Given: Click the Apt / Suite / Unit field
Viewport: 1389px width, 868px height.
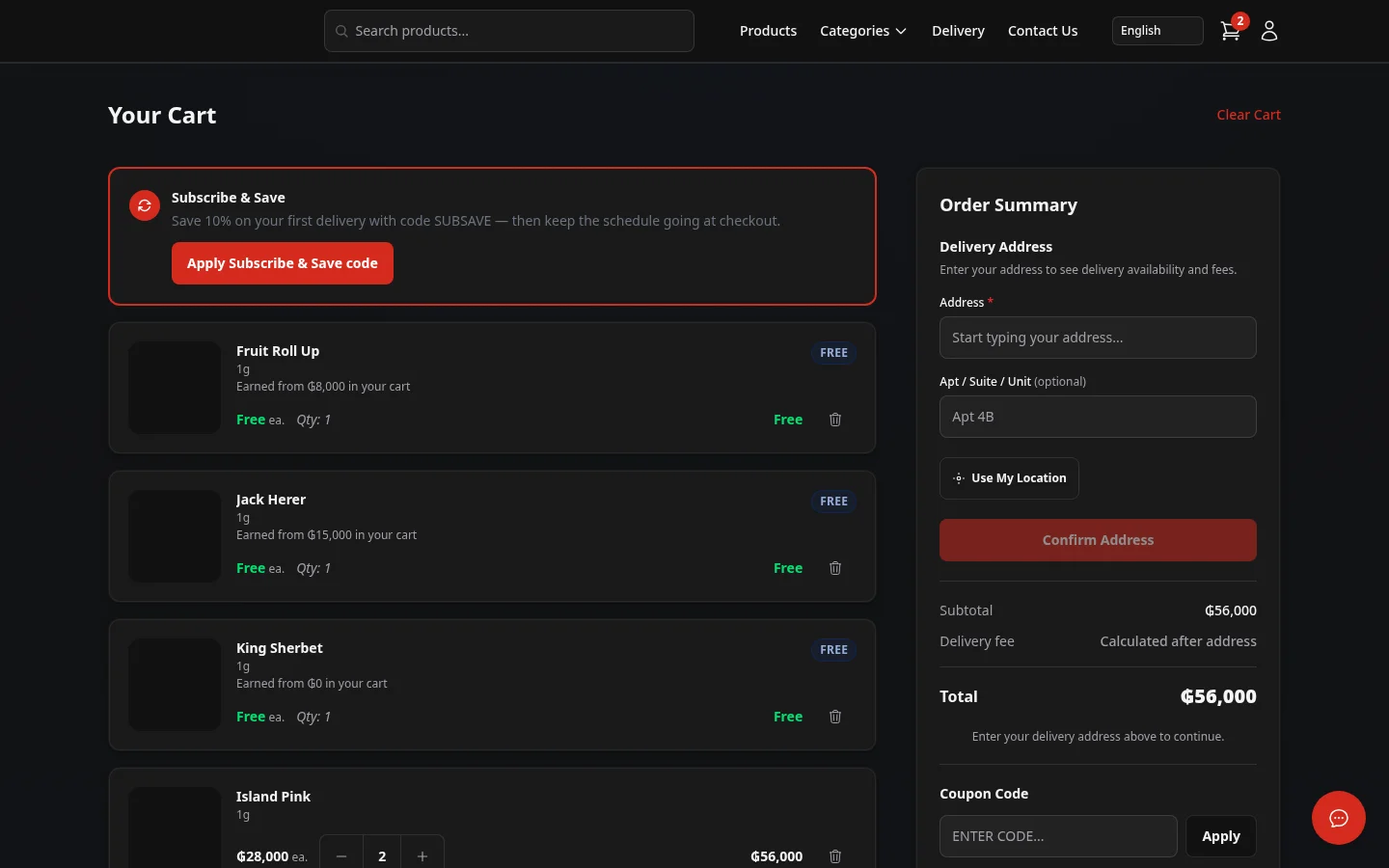Looking at the screenshot, I should point(1098,417).
